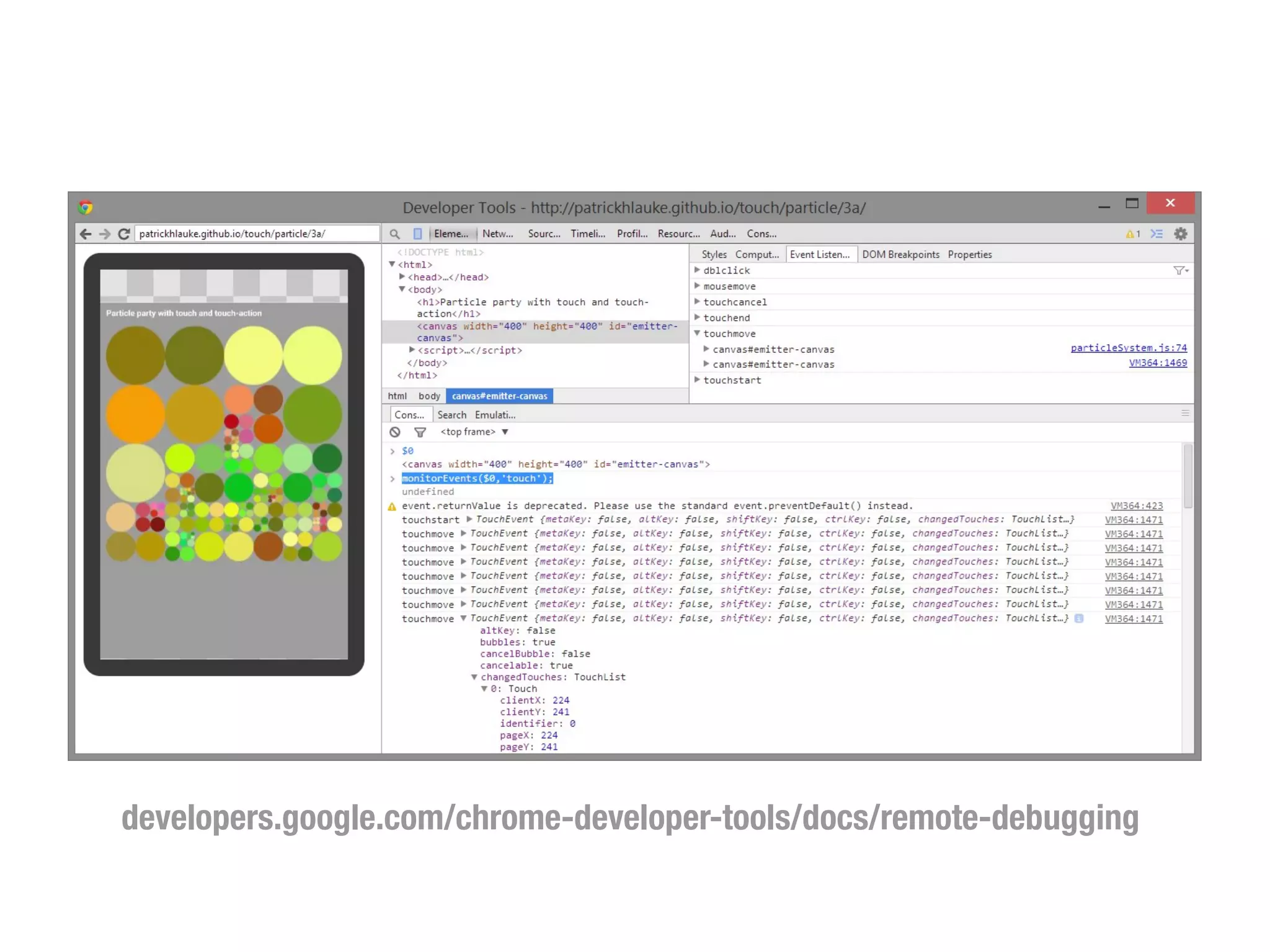Expand the head node in DOM tree
This screenshot has height=952, width=1270.
click(x=402, y=277)
